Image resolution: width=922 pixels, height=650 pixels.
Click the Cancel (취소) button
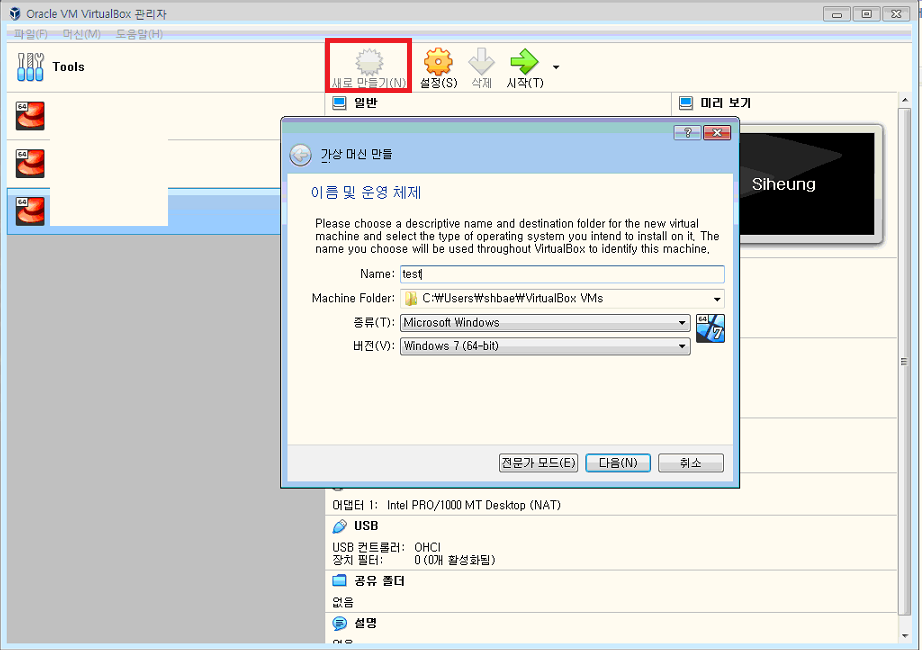click(x=691, y=463)
